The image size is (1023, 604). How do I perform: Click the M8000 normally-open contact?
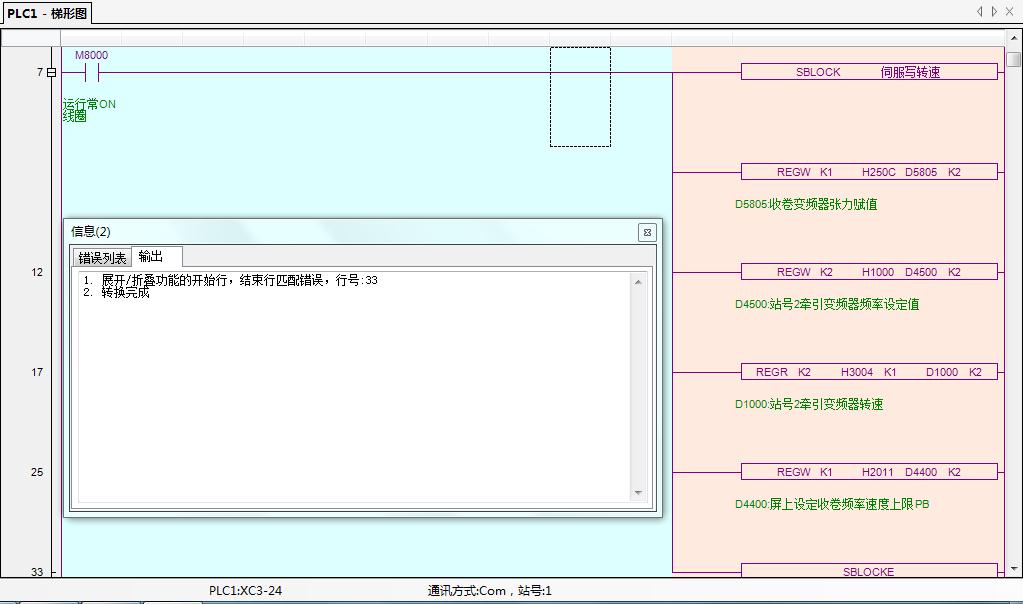tap(92, 72)
